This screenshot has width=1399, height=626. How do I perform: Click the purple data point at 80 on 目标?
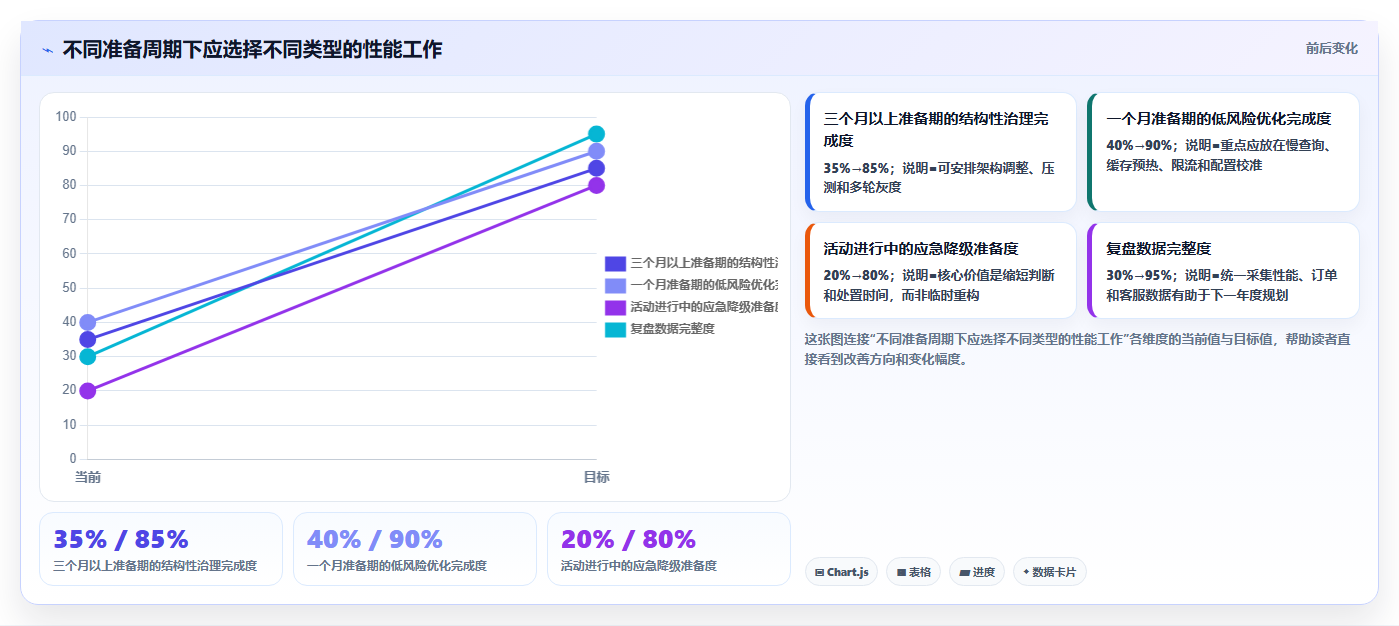(x=596, y=185)
